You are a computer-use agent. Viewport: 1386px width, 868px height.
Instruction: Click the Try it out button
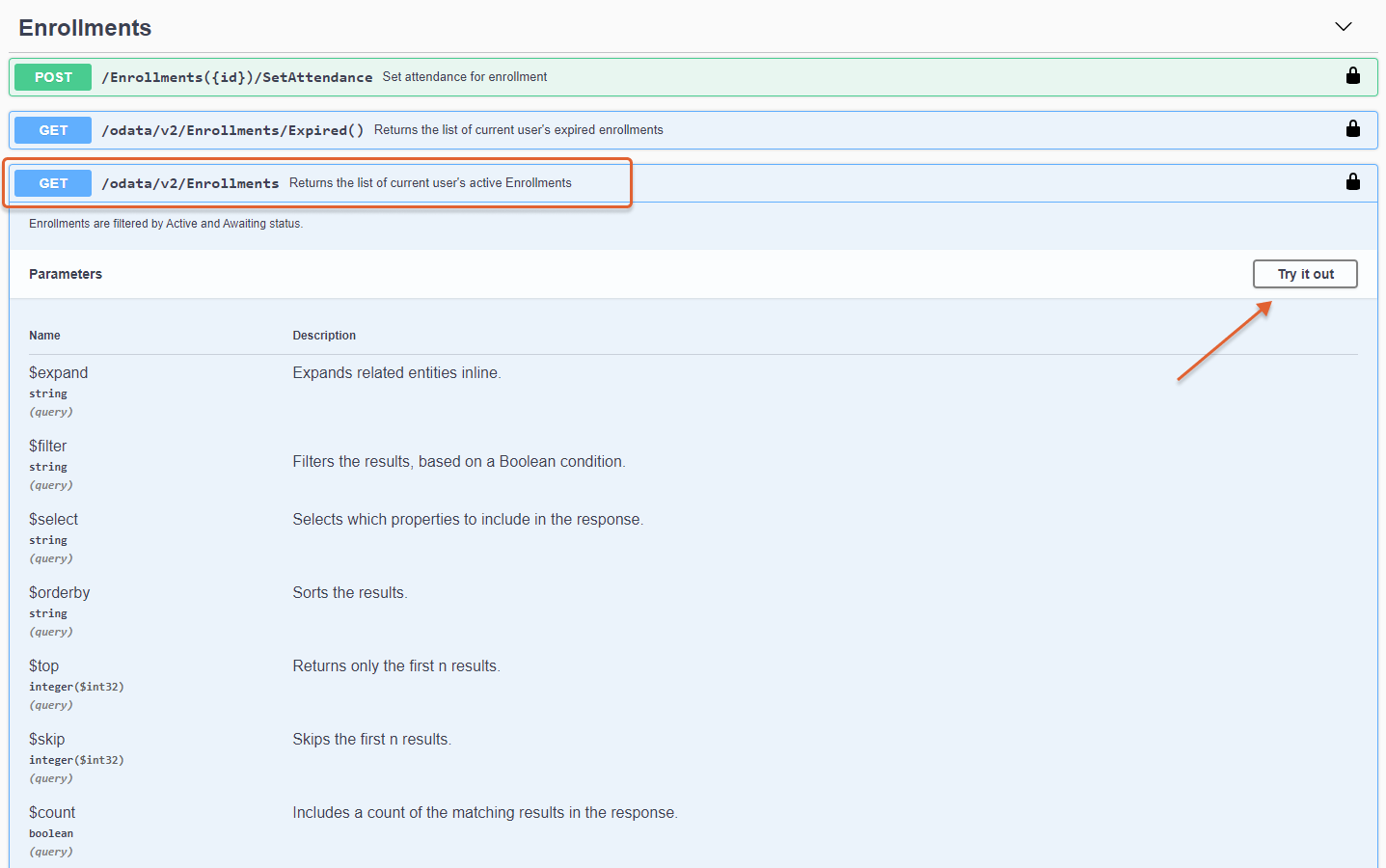(x=1305, y=274)
